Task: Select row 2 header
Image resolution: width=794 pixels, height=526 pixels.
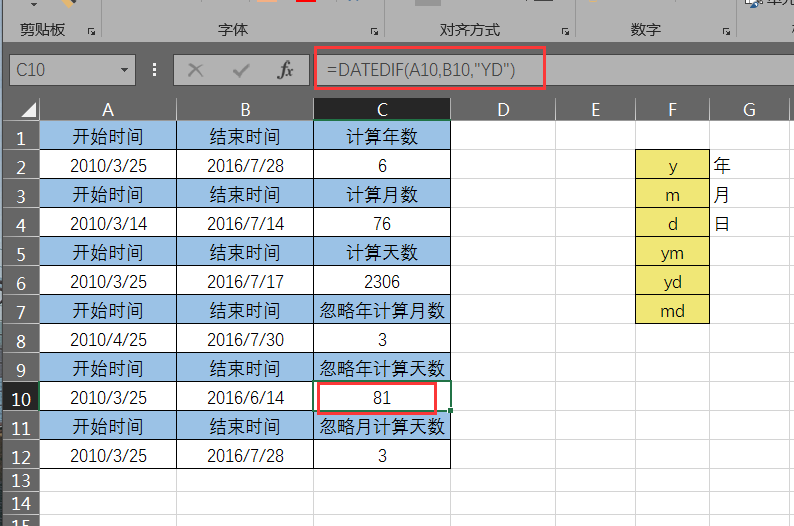Action: [21, 167]
